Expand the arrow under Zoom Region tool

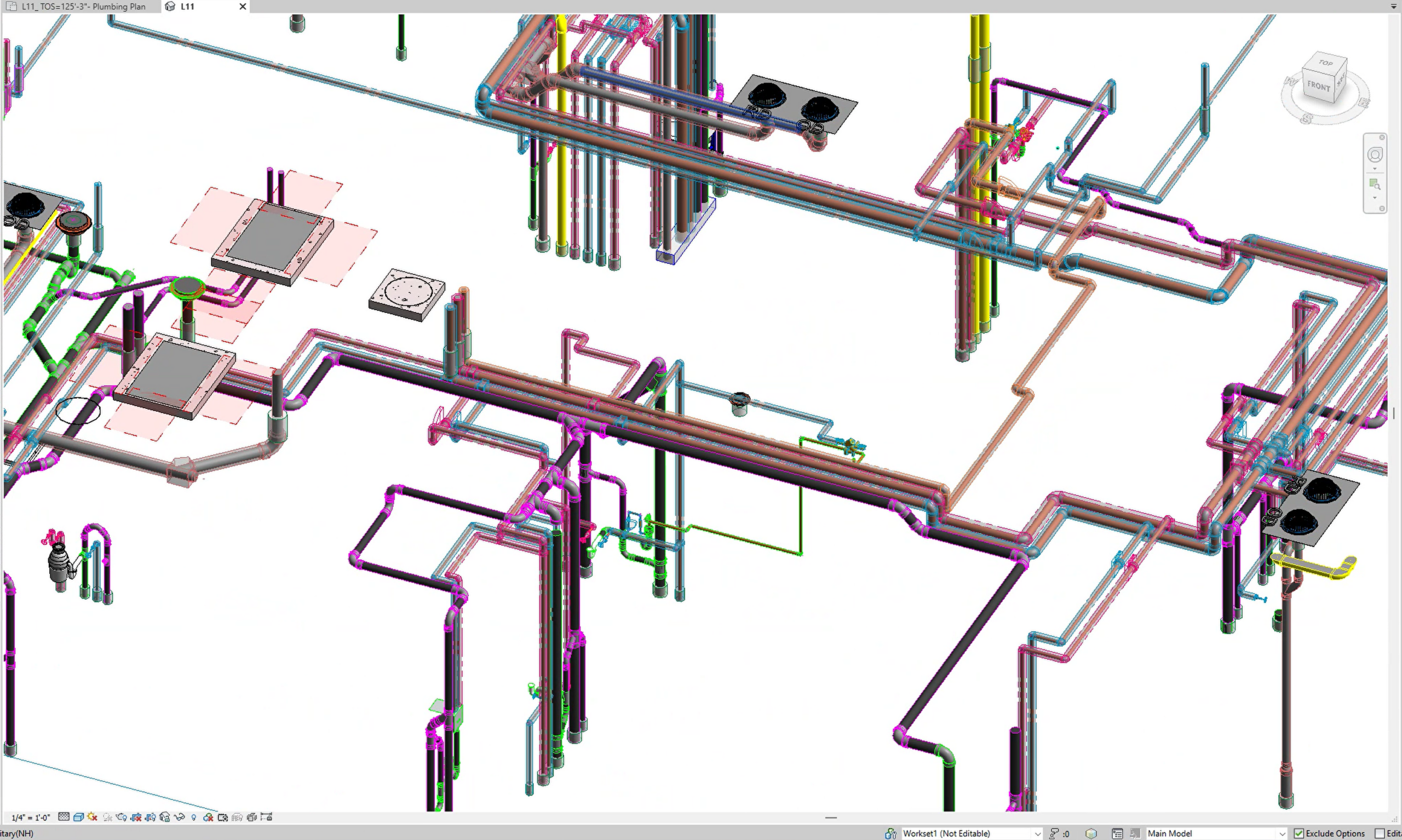click(x=1375, y=198)
